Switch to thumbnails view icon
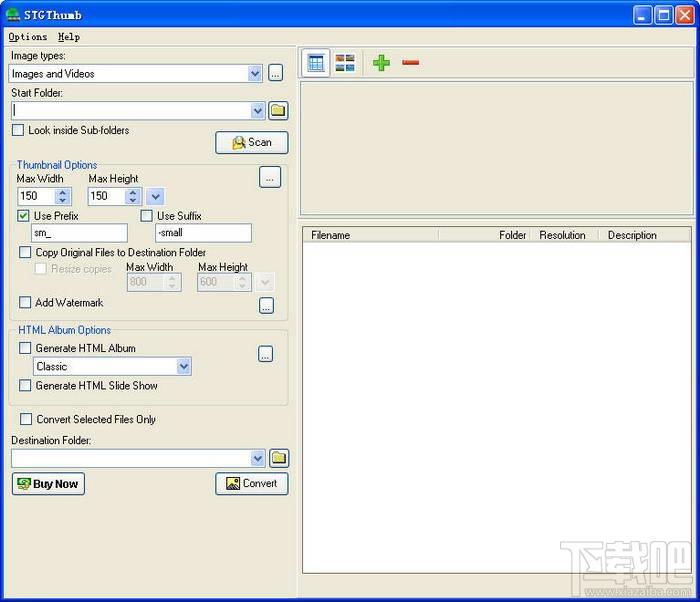This screenshot has height=602, width=700. point(345,63)
